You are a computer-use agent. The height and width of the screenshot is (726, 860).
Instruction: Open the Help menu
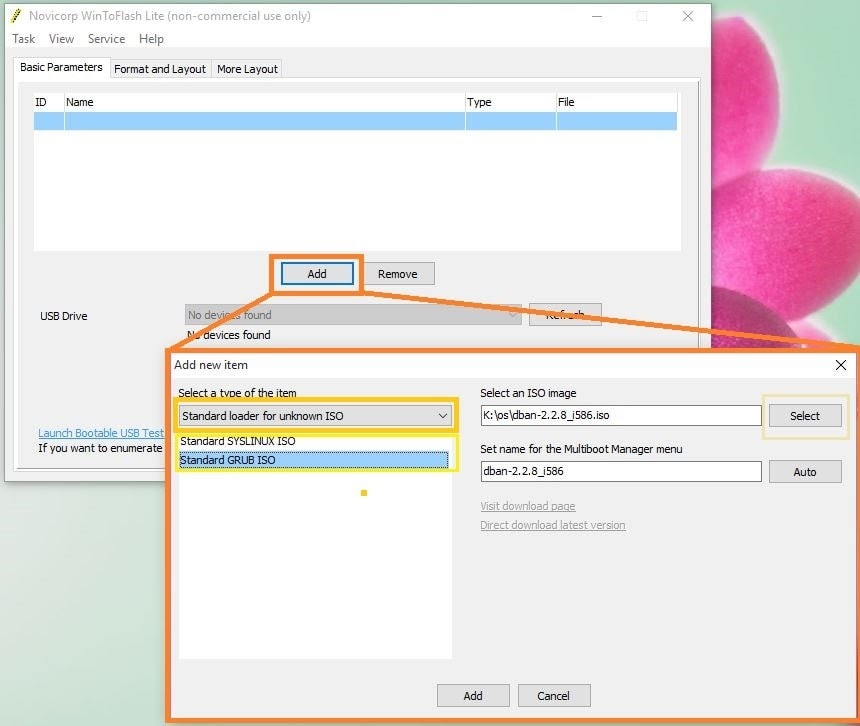coord(151,38)
